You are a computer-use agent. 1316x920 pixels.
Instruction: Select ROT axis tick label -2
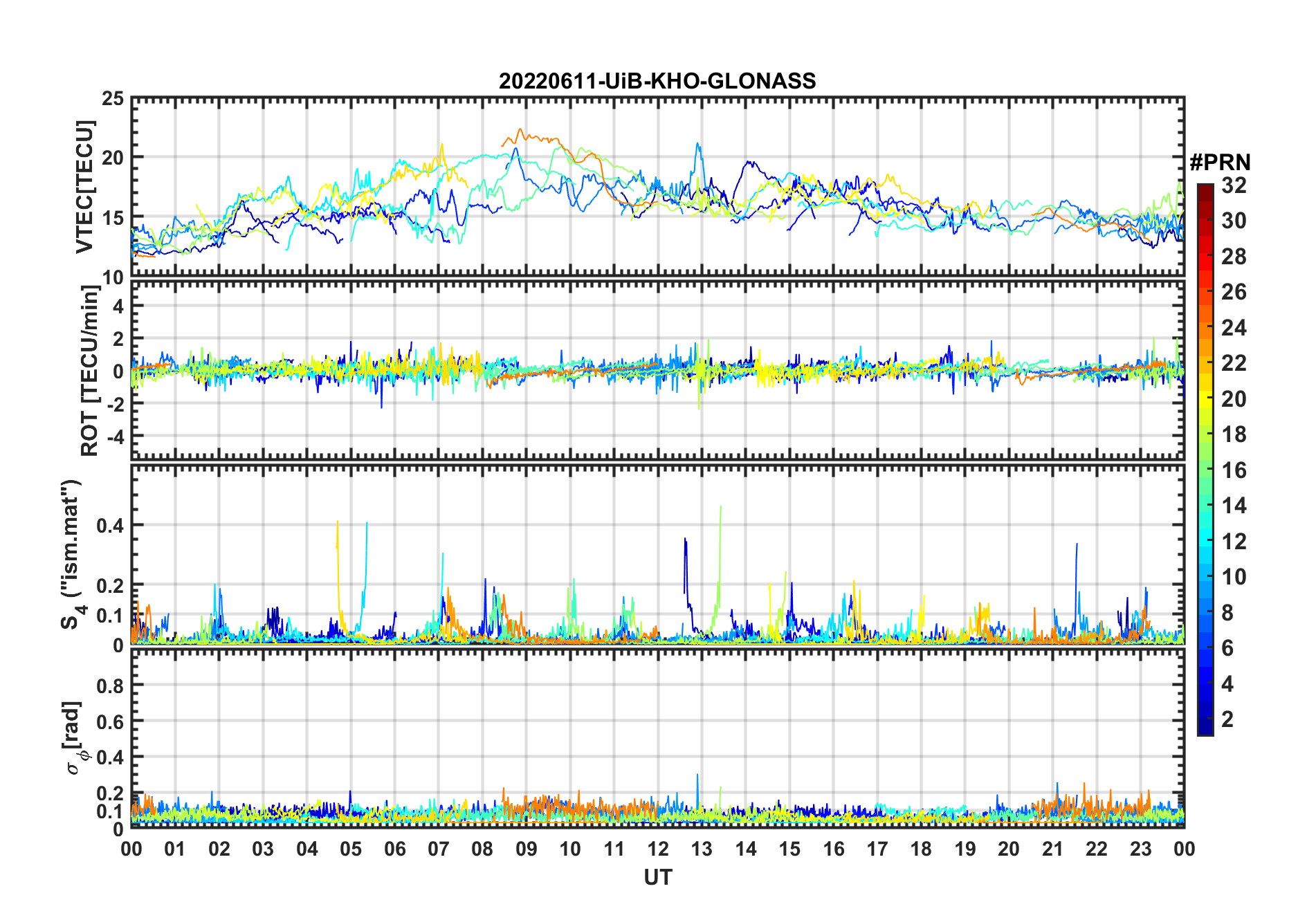pos(115,404)
